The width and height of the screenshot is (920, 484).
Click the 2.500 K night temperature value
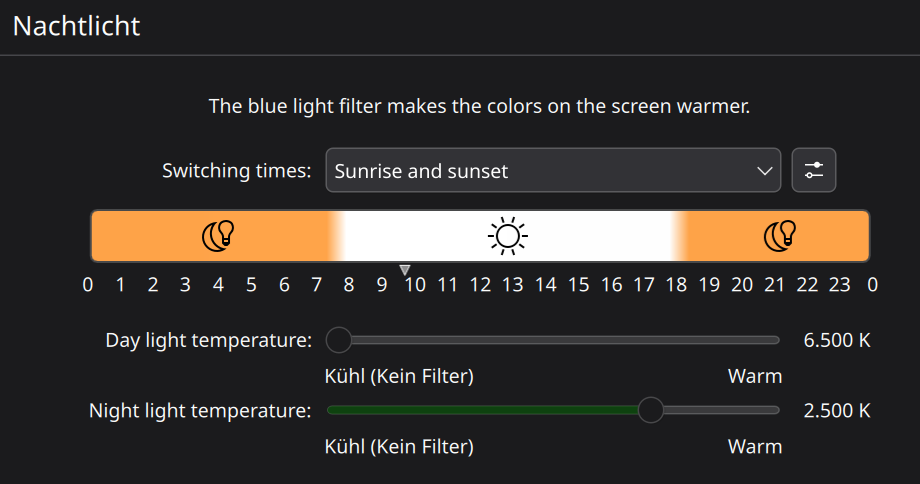[x=837, y=410]
